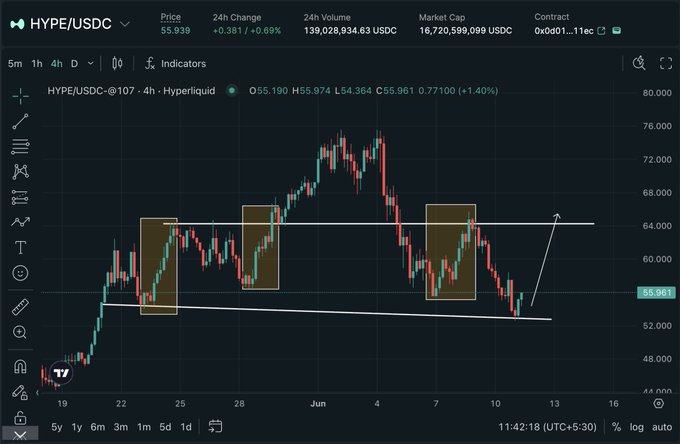Screen dimensions: 680x444
Task: Open contract address external link icon
Action: [x=601, y=31]
